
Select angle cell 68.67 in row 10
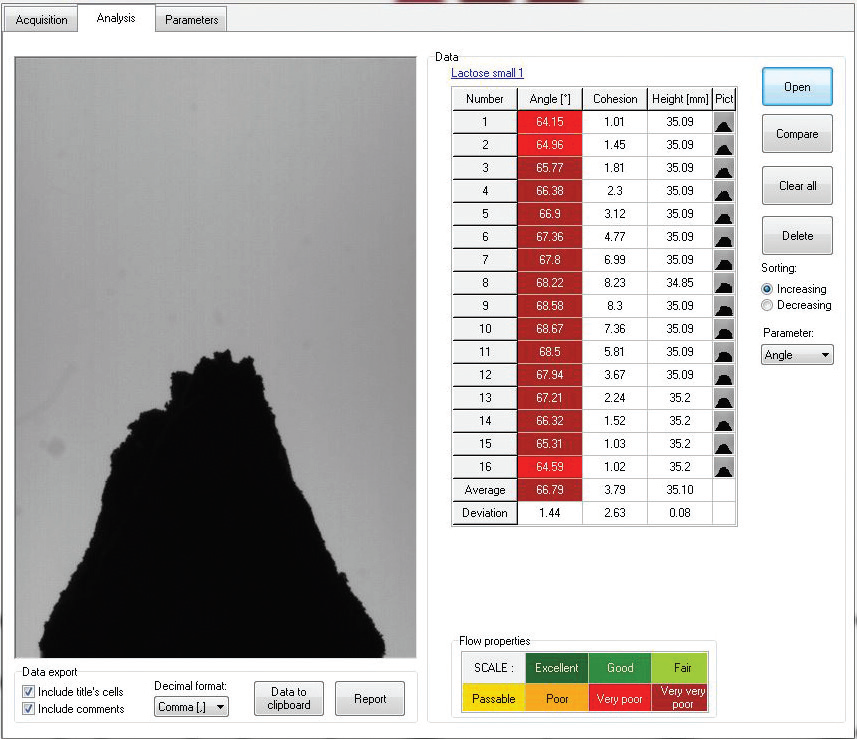(x=550, y=329)
